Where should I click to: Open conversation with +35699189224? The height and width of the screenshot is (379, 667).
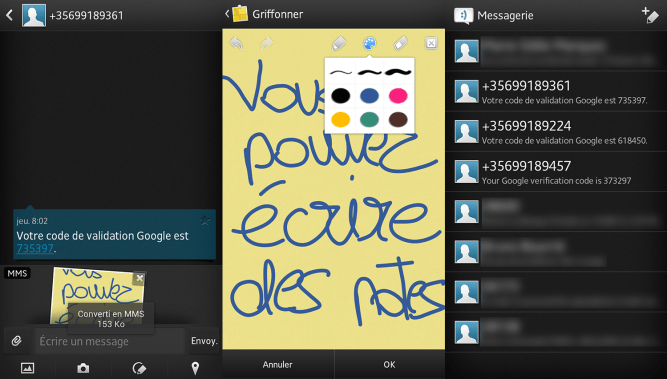click(556, 132)
